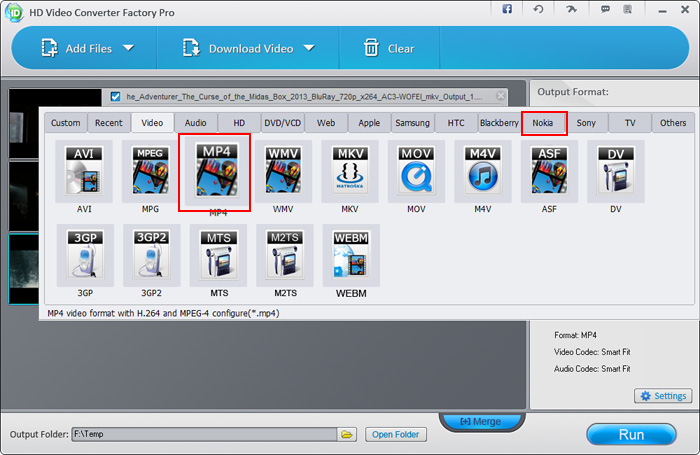Select the 3GP format icon
Viewport: 700px width, 455px height.
tap(85, 255)
